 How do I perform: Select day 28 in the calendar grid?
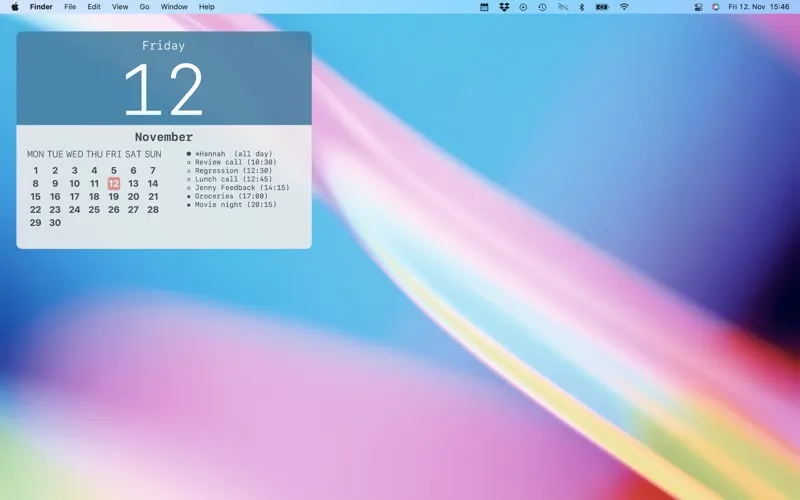tap(153, 210)
